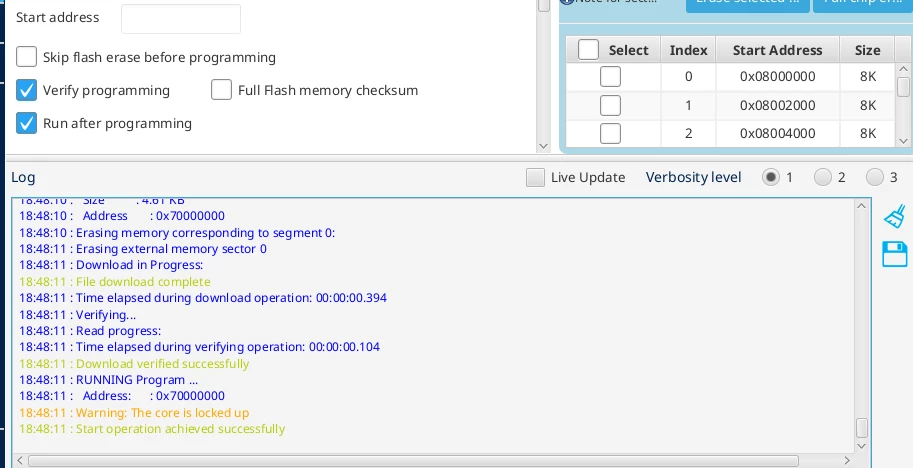This screenshot has width=913, height=468.
Task: Click log line 'Read progress:'
Action: (x=90, y=331)
